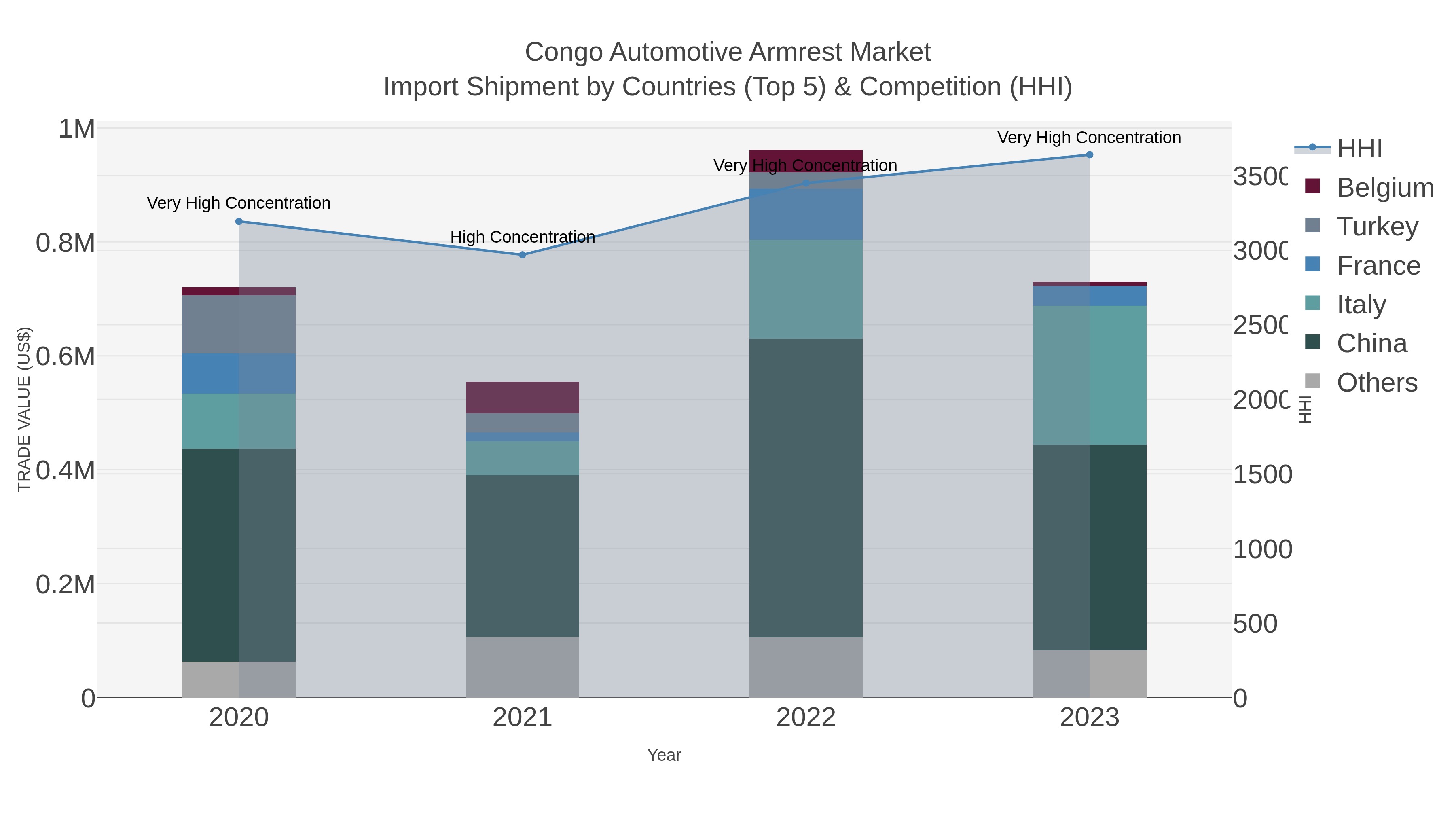1456x819 pixels.
Task: Click the 'Year' axis title
Action: point(664,755)
